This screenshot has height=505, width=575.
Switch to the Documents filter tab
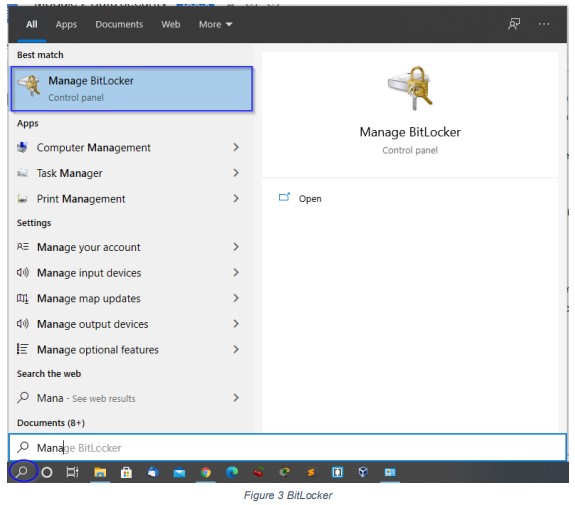[119, 25]
